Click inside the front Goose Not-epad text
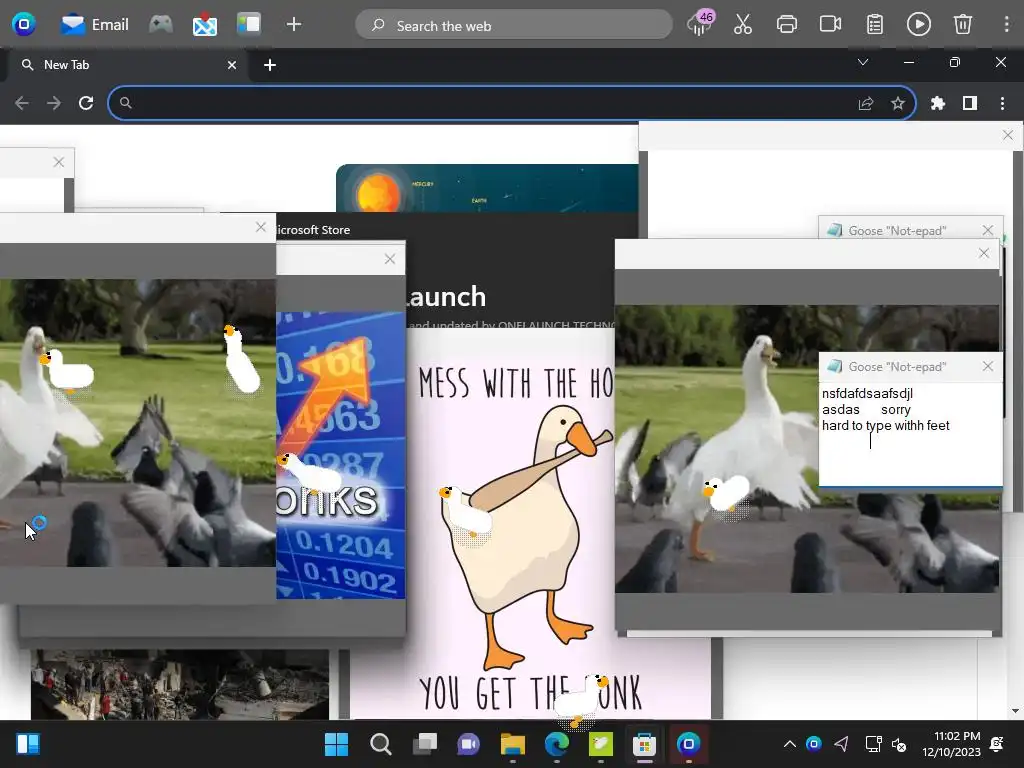The height and width of the screenshot is (768, 1024). [910, 434]
